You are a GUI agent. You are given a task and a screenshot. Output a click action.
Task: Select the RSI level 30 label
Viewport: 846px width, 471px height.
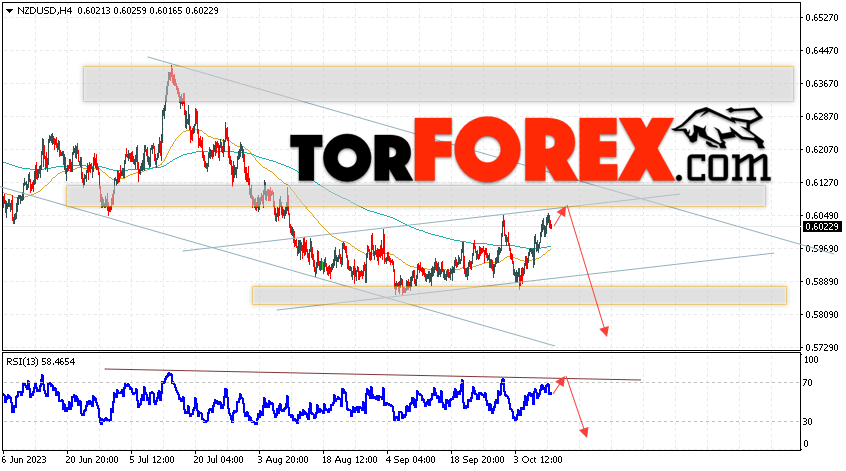pos(808,421)
